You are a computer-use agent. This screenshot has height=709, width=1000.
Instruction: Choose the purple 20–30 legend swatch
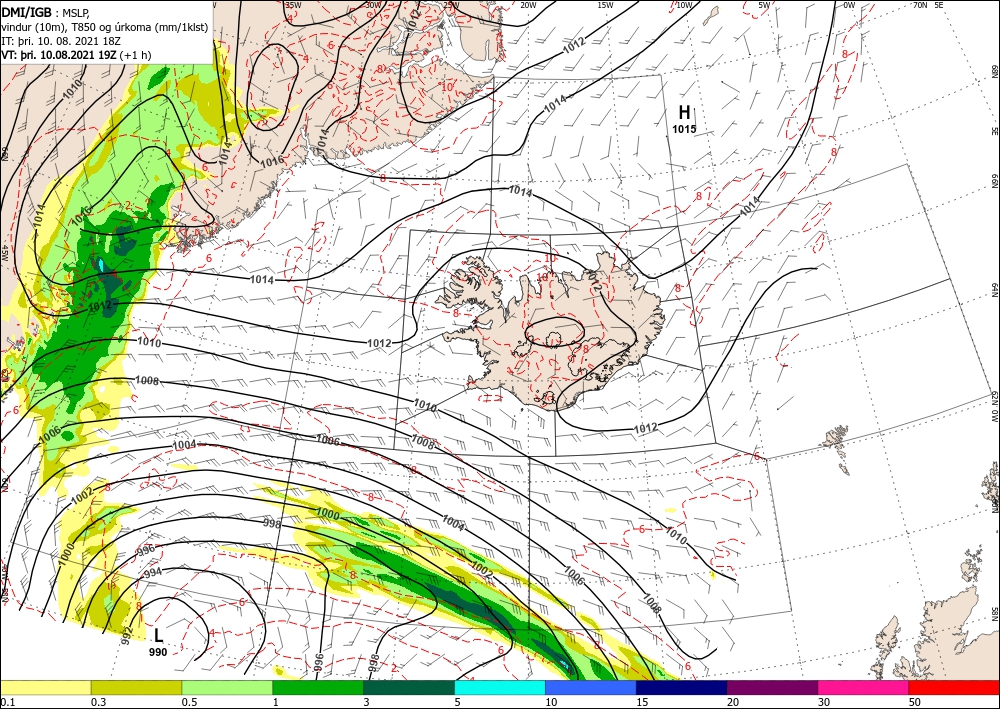[x=772, y=687]
